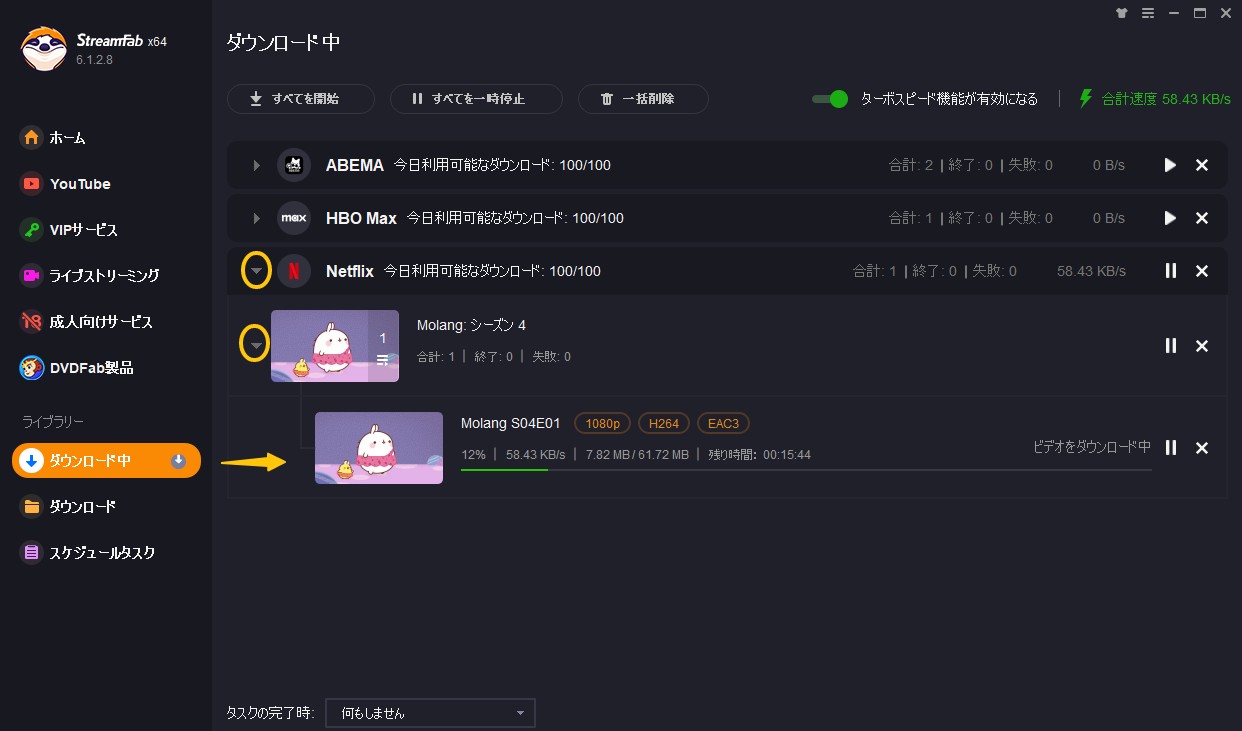Pause the Molang シーズン 4 season

[1170, 346]
